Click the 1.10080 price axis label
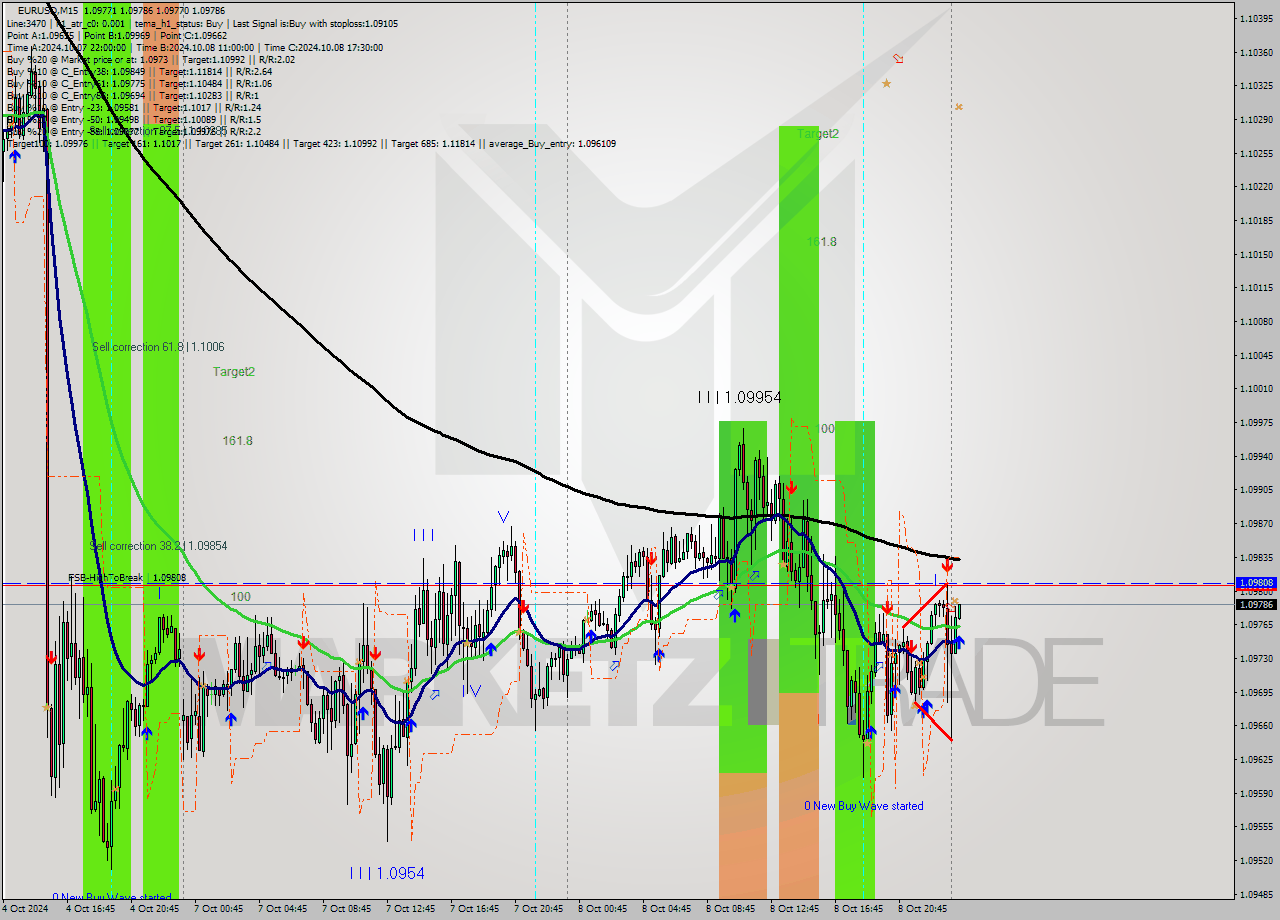1280x920 pixels. (1256, 321)
